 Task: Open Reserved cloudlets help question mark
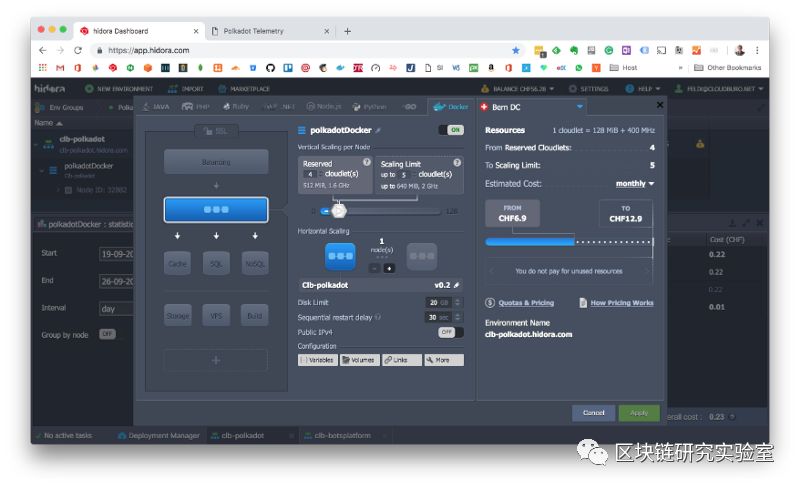(366, 162)
